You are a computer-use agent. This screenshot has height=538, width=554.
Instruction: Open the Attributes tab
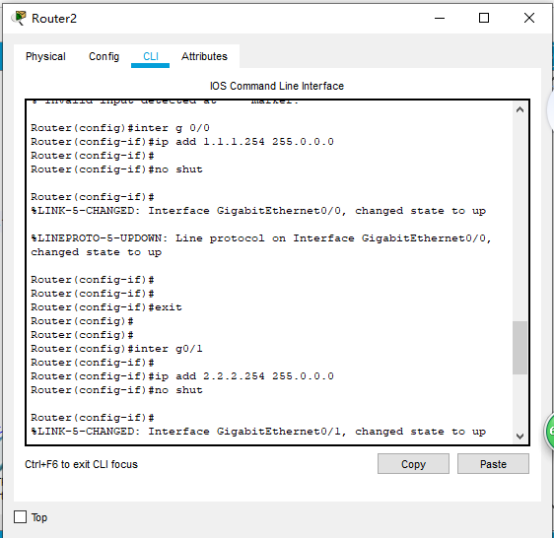pos(204,57)
